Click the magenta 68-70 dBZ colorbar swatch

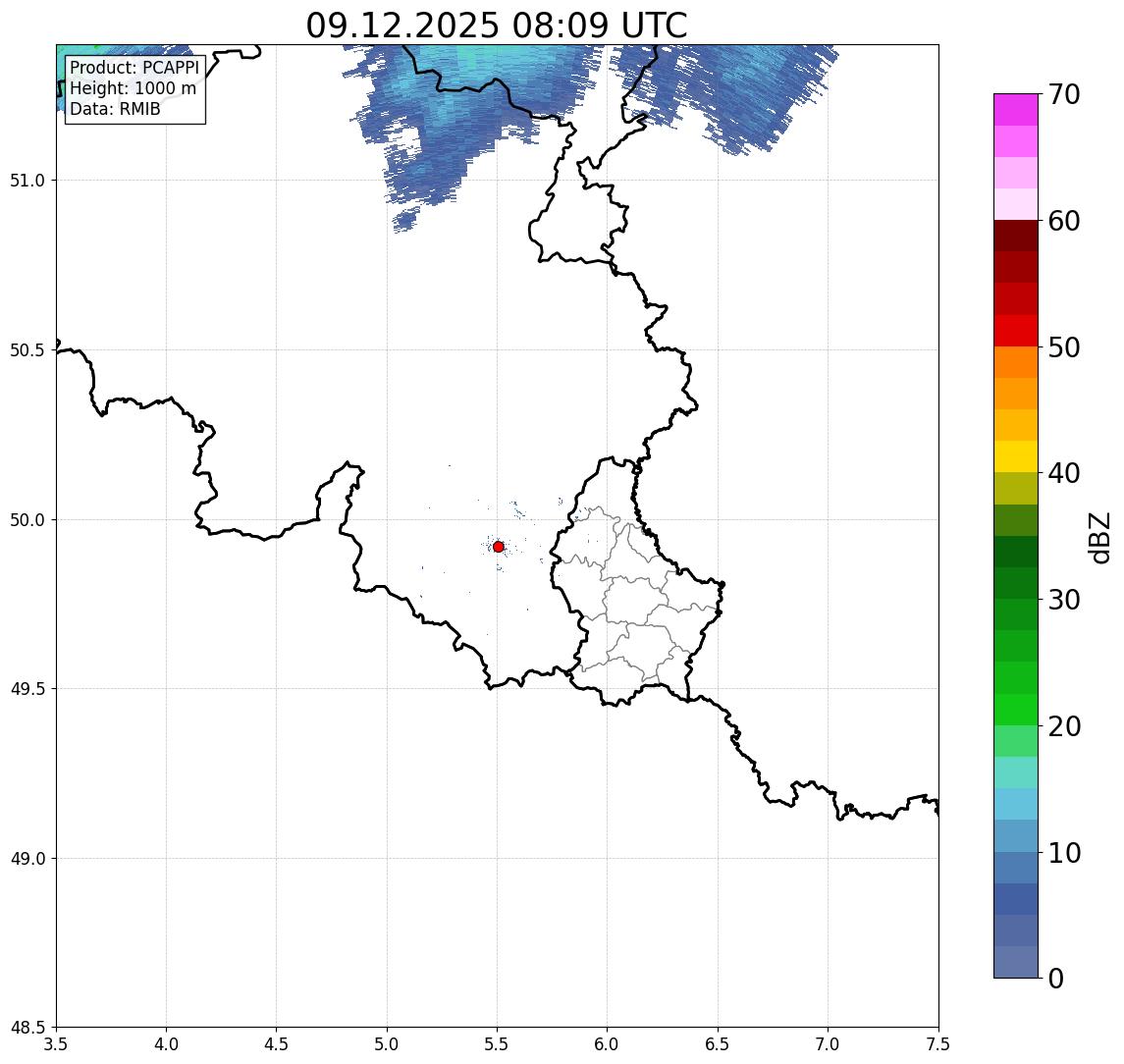pyautogui.click(x=1016, y=110)
